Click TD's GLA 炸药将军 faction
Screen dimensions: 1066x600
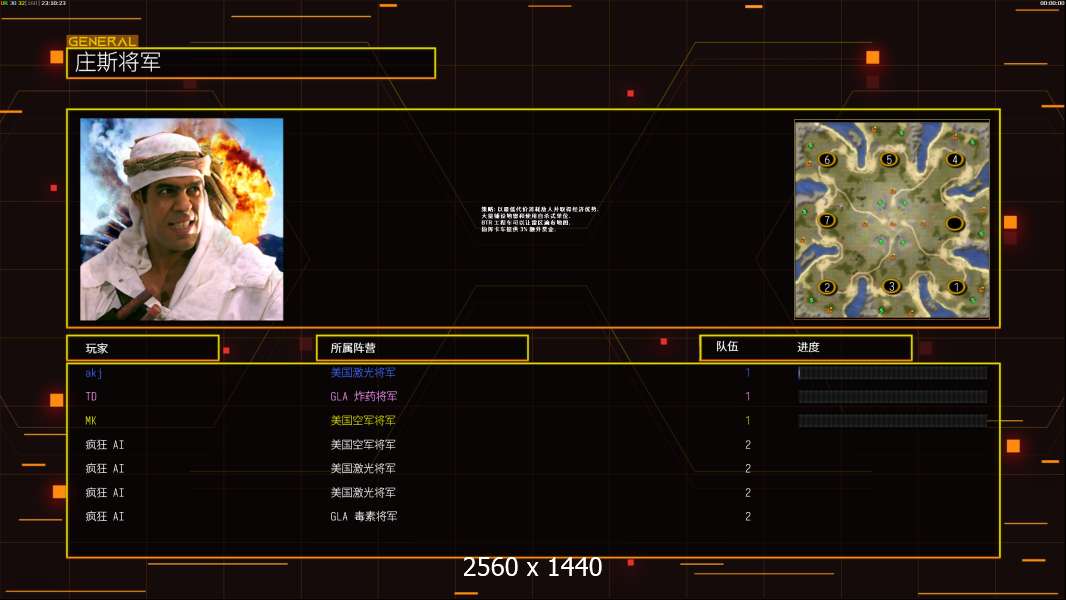point(364,396)
